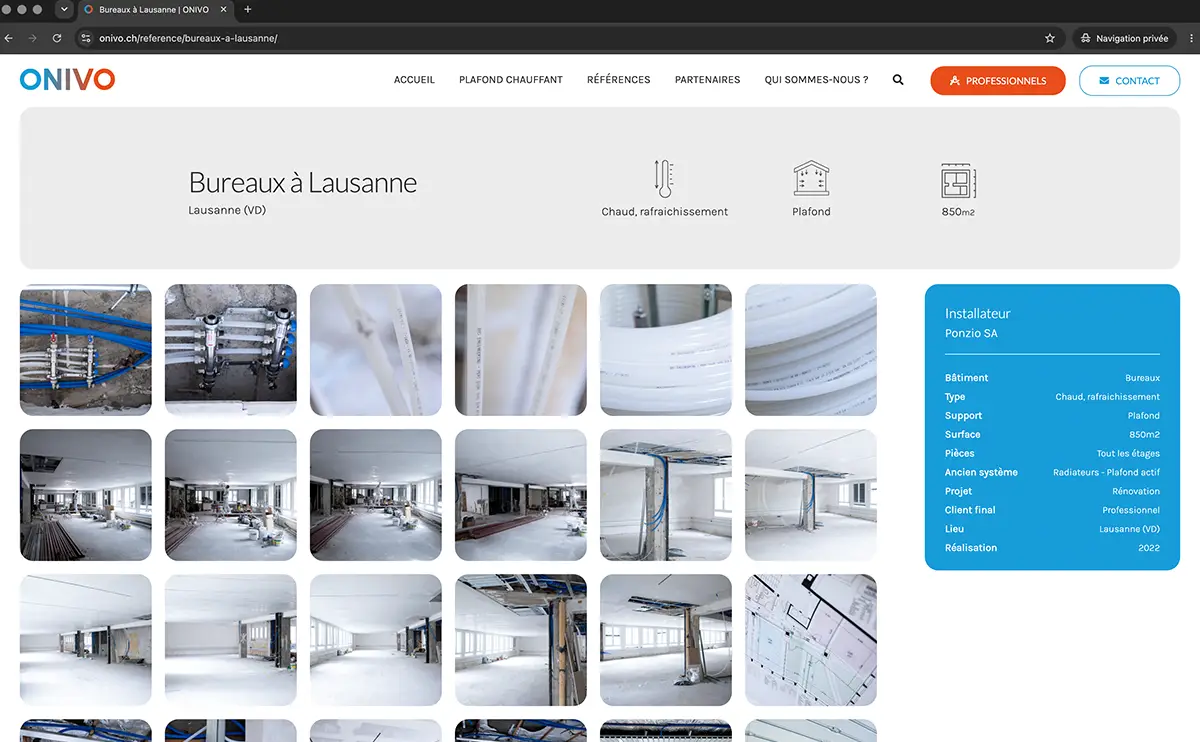Click the orange PROFESSIONNELS button
Screen dimensions: 1200x742
coord(998,81)
